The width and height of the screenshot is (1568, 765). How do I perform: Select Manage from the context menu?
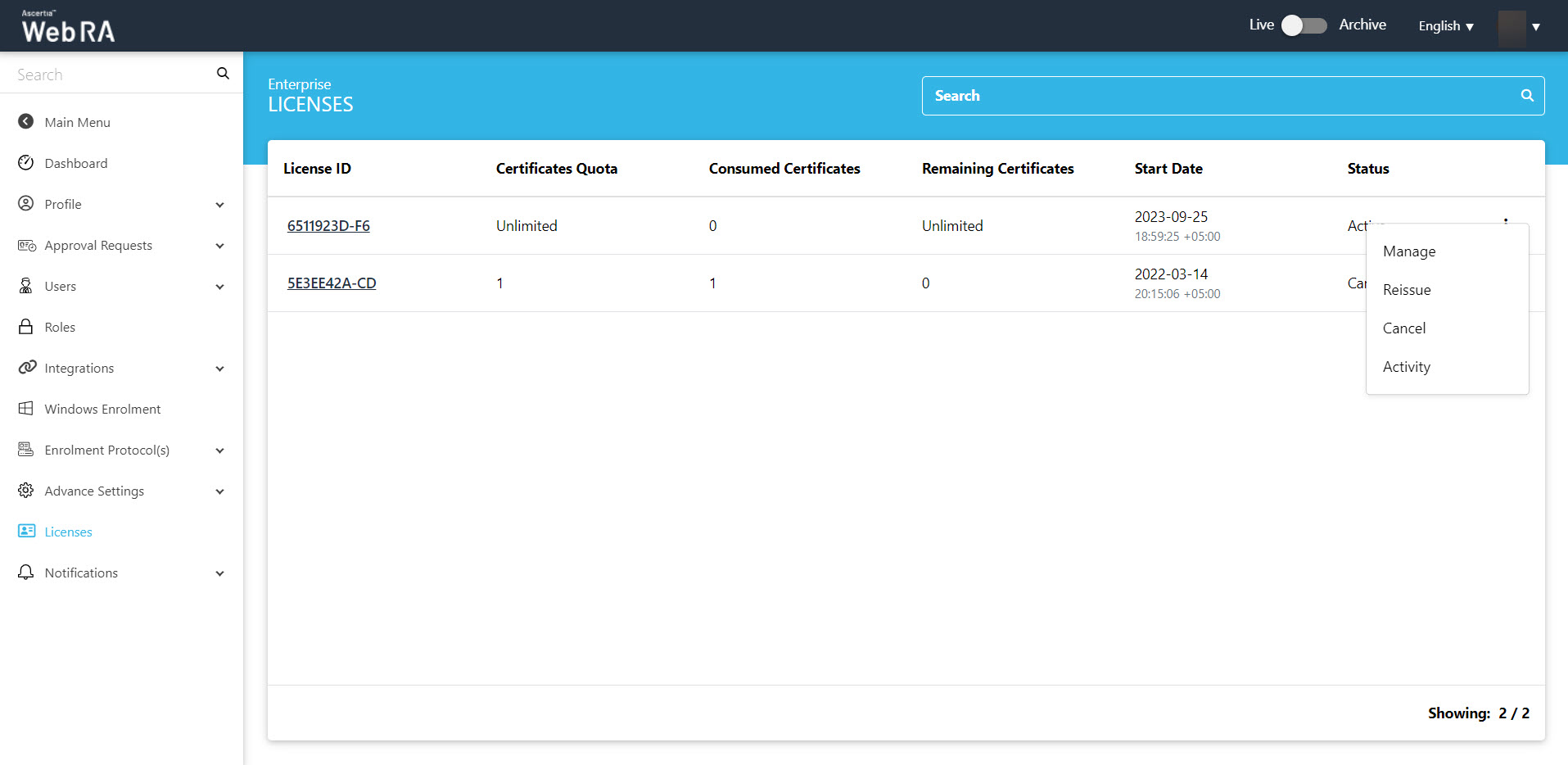click(x=1408, y=251)
